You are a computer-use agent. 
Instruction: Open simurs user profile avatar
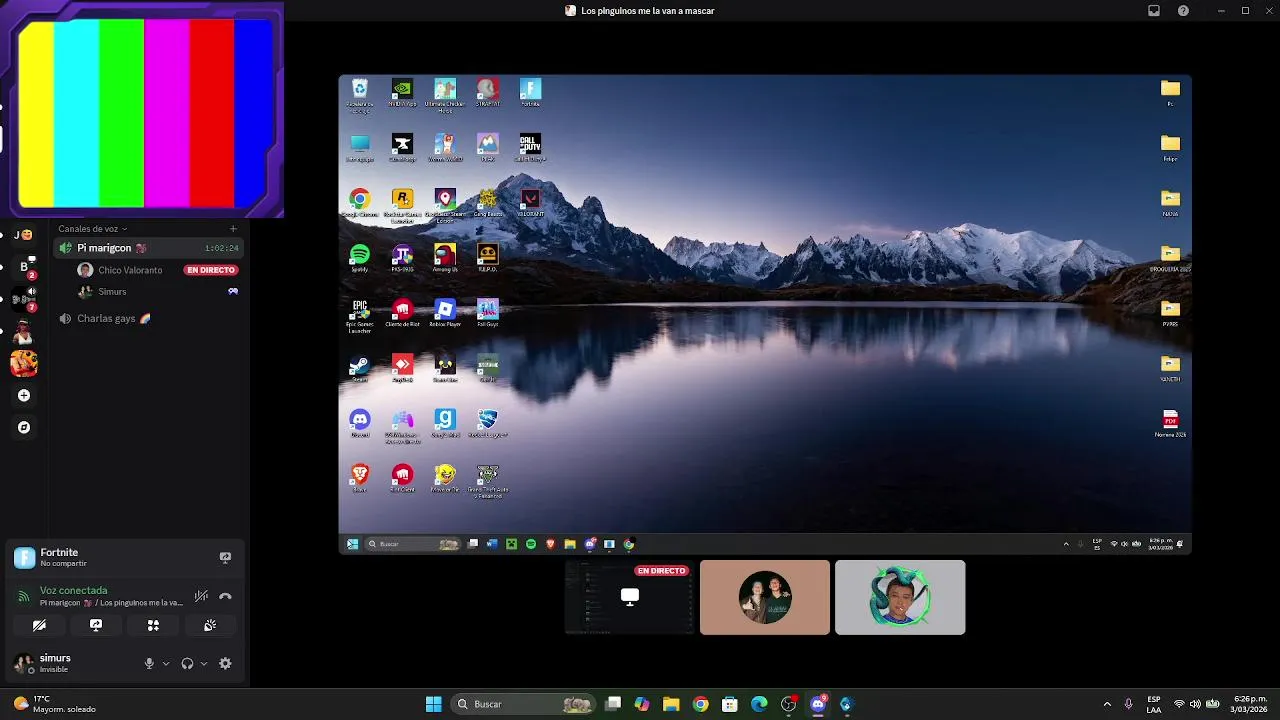(x=22, y=663)
